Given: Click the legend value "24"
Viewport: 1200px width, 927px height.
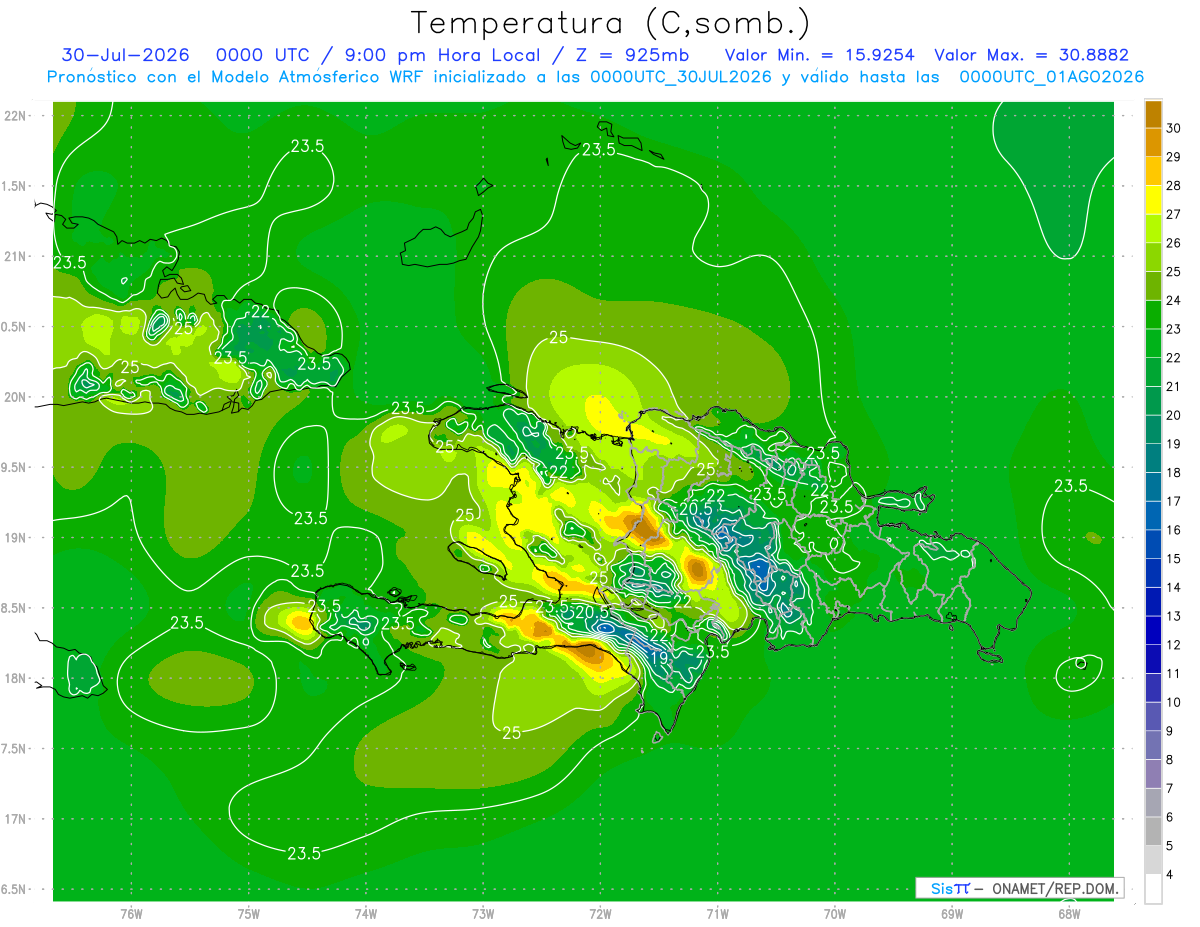Looking at the screenshot, I should pyautogui.click(x=1174, y=300).
